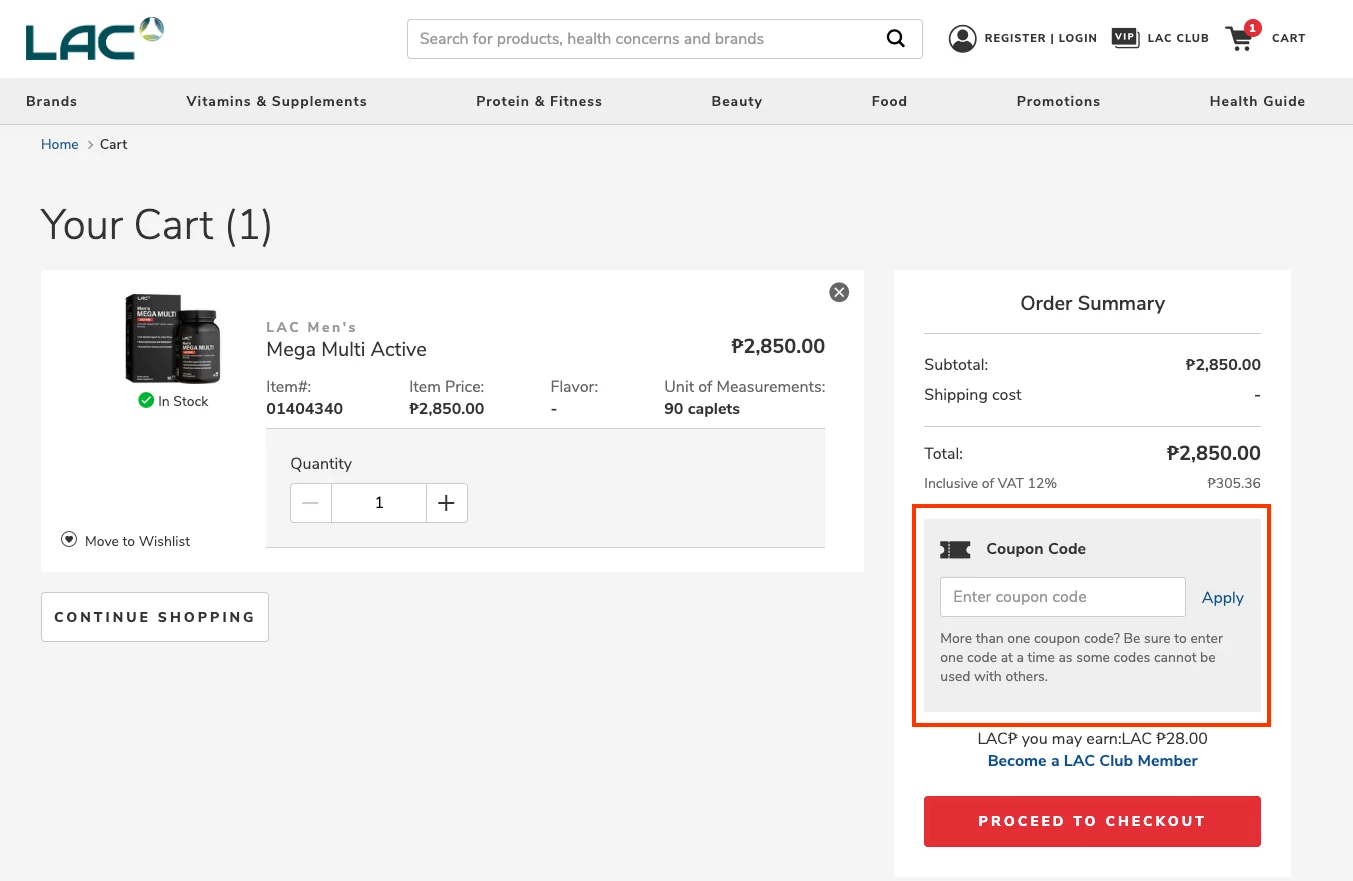Image resolution: width=1353 pixels, height=881 pixels.
Task: Open the shopping cart icon
Action: pos(1241,37)
